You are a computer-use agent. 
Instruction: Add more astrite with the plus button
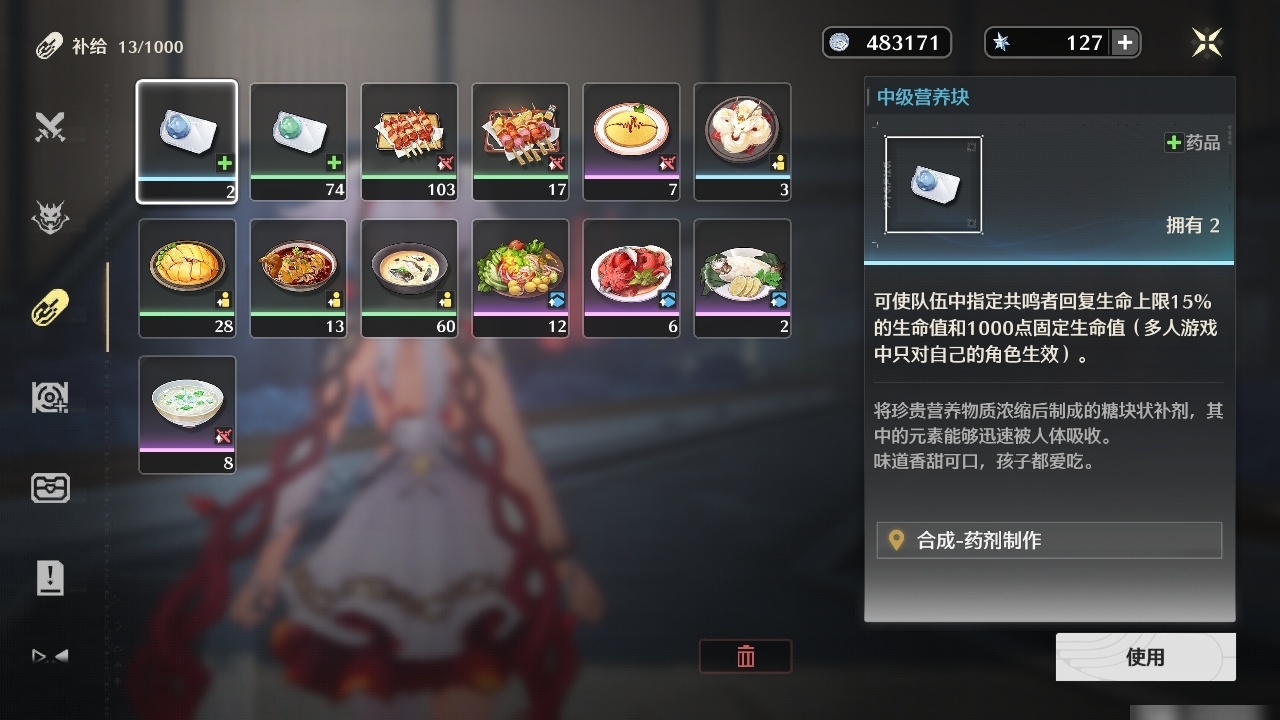click(1125, 42)
